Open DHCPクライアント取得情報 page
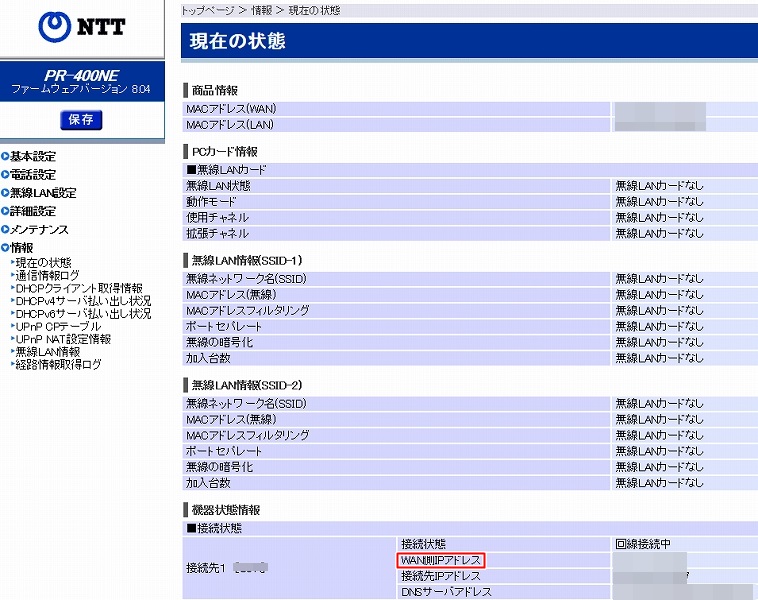 point(79,288)
